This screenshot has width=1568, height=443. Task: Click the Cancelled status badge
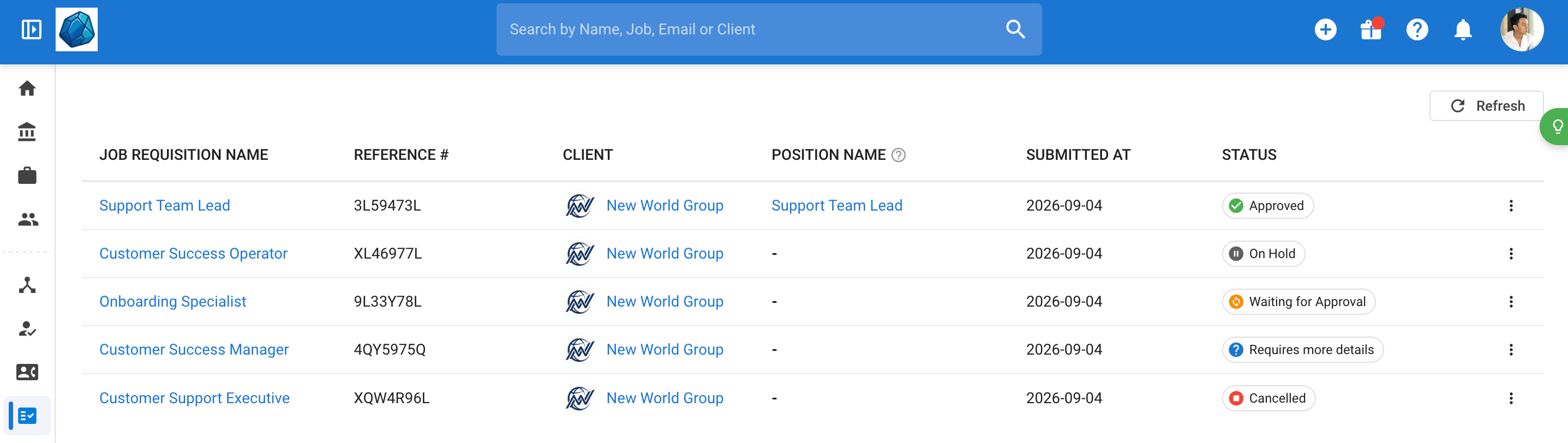pos(1268,399)
